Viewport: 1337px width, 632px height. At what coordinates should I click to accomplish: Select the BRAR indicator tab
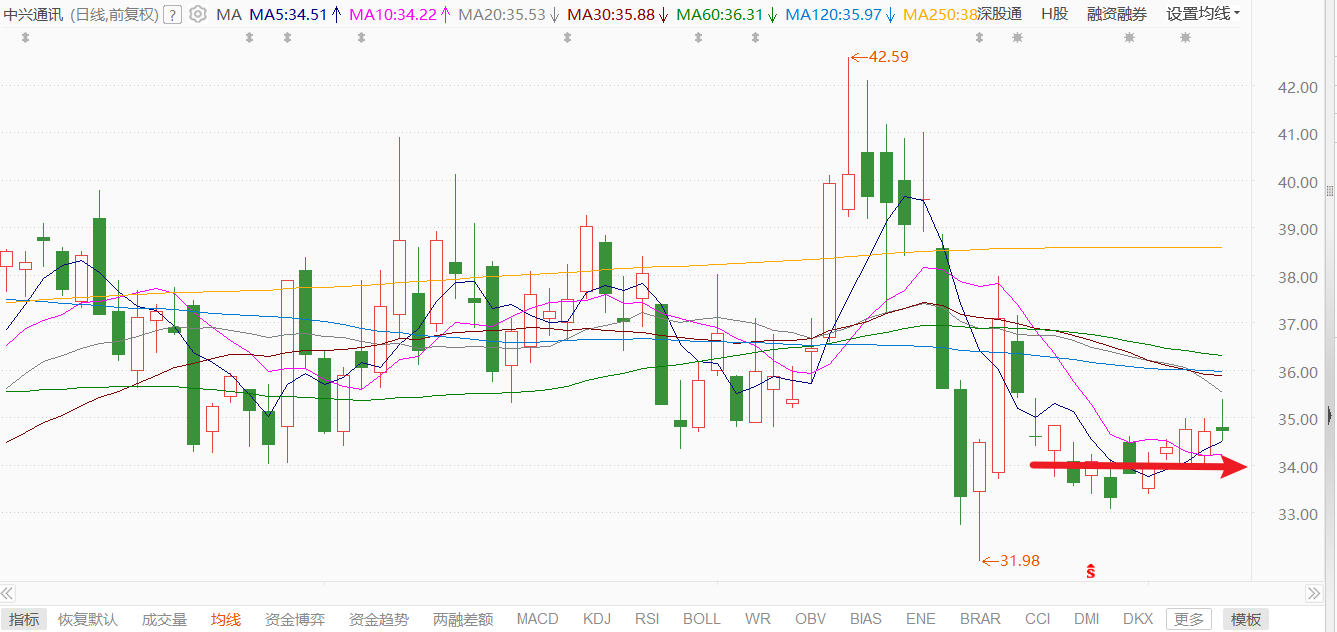(981, 619)
